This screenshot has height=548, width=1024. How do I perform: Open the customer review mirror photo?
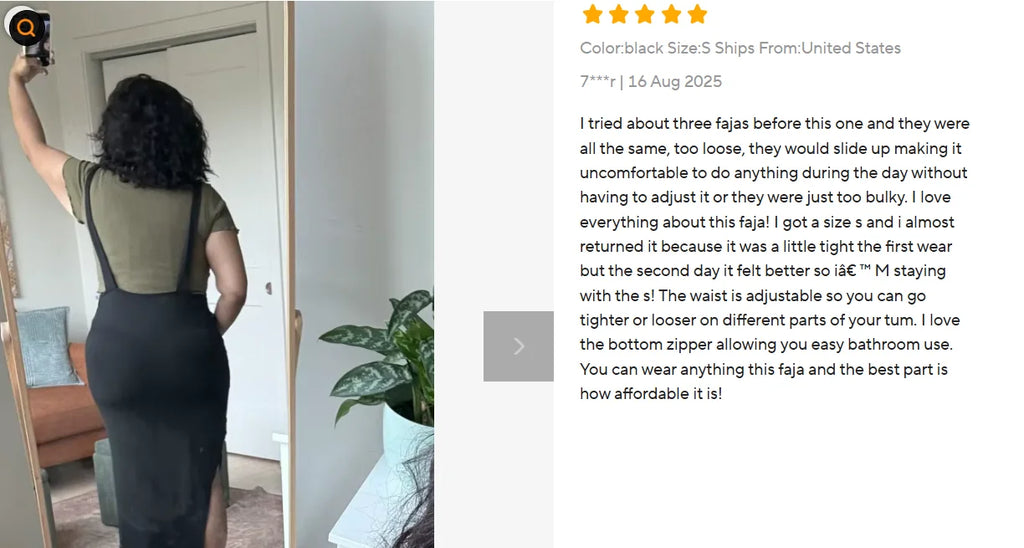217,274
